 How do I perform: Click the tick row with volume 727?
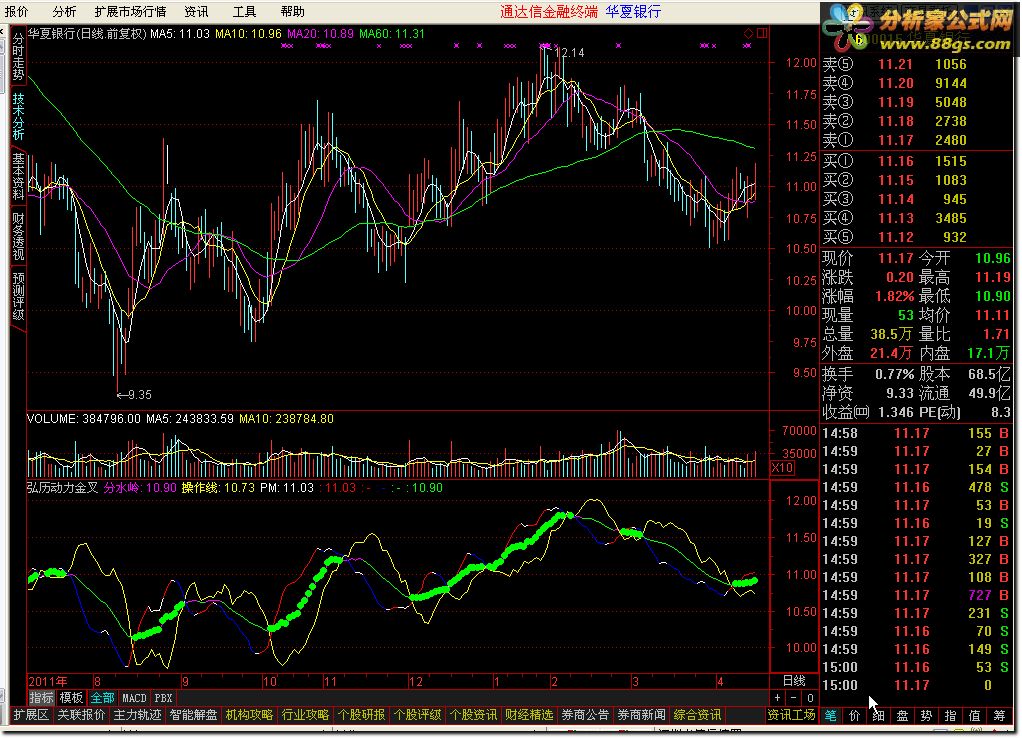pyautogui.click(x=917, y=595)
